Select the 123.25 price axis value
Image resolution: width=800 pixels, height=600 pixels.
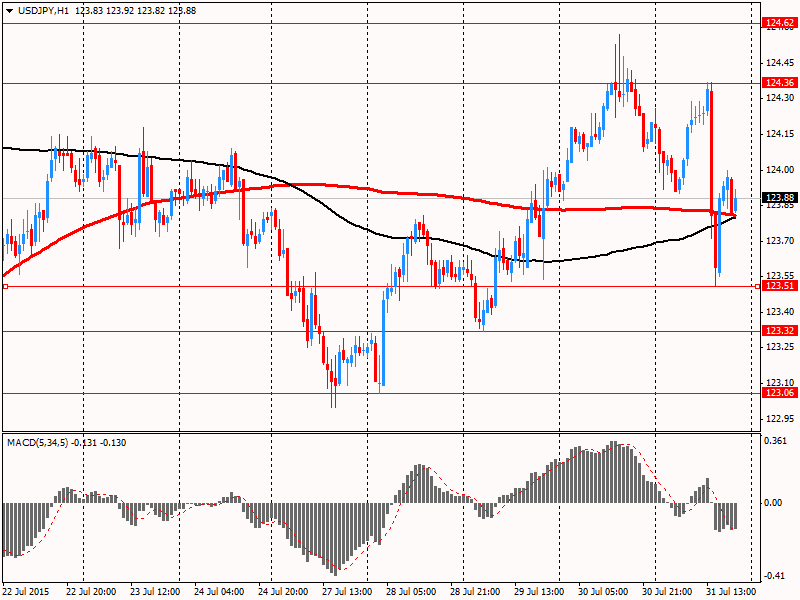pos(780,346)
